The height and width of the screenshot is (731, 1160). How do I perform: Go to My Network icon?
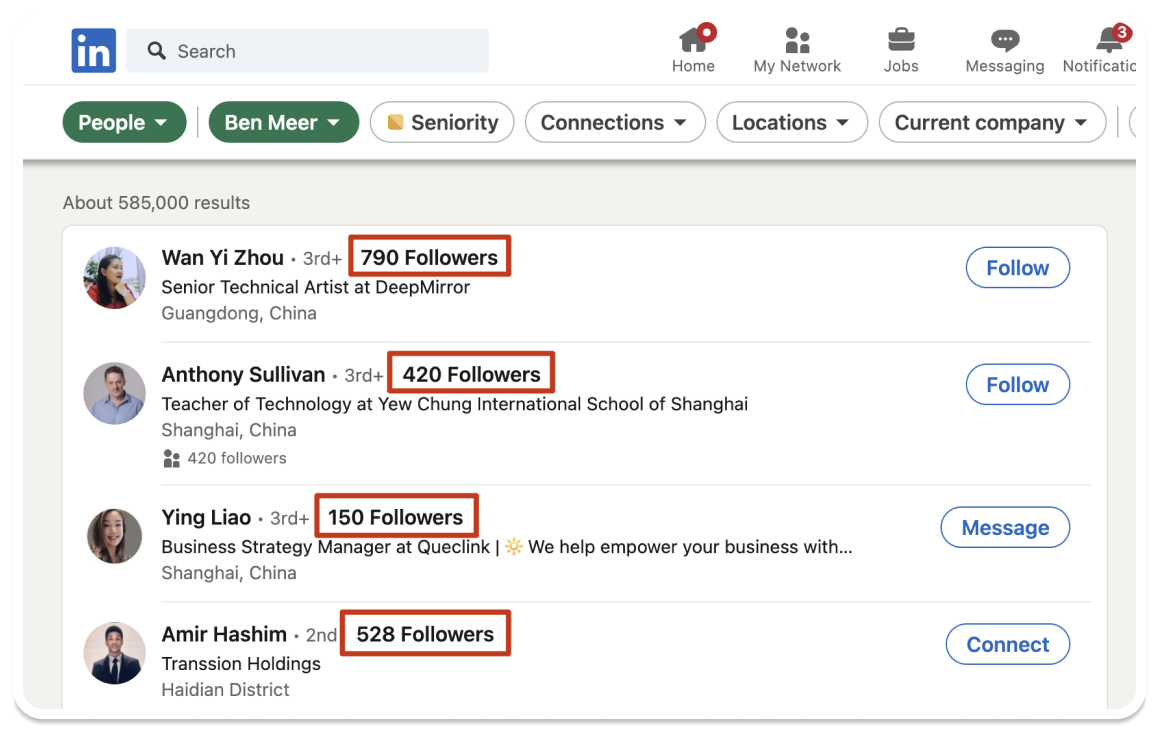(x=797, y=40)
